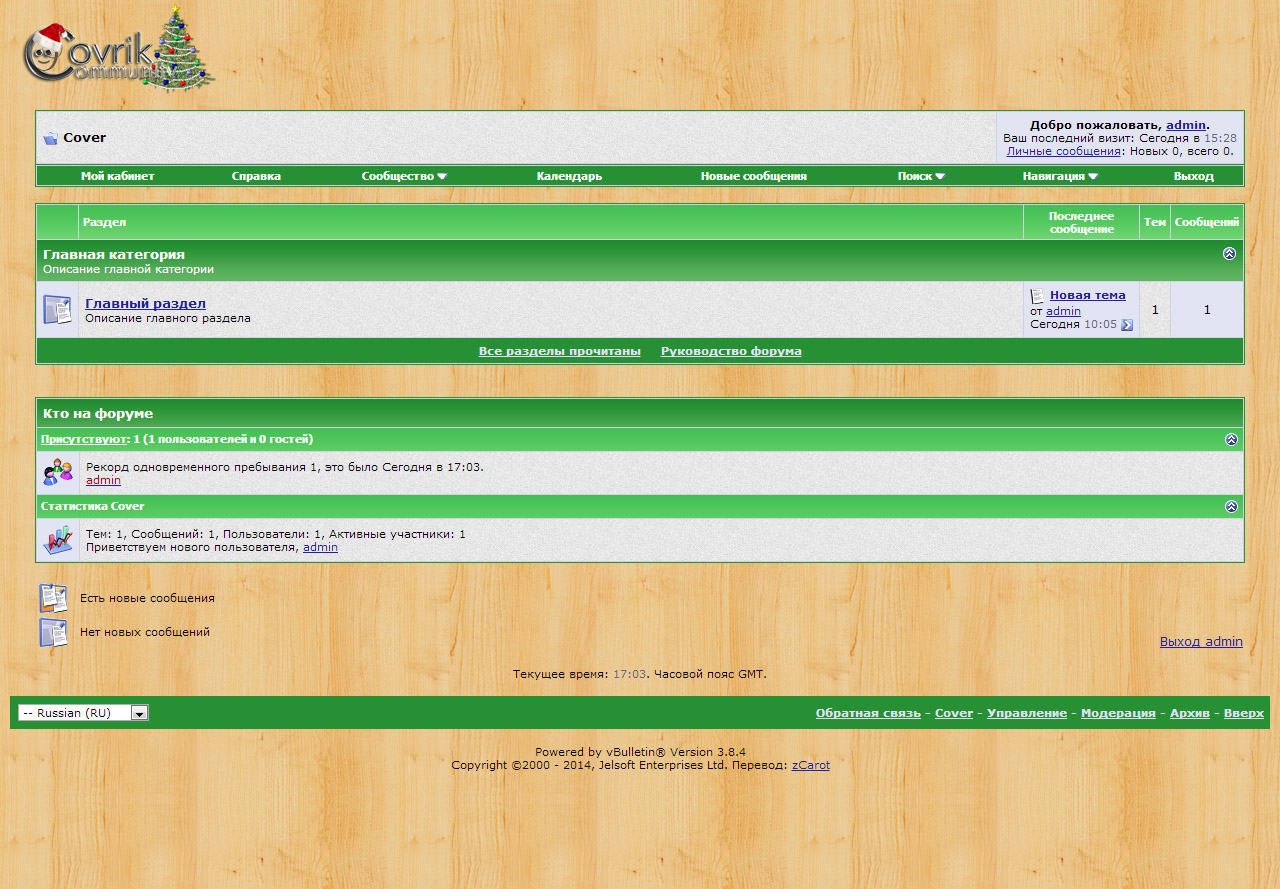Open the Russian (RU) language dropdown

tap(140, 713)
